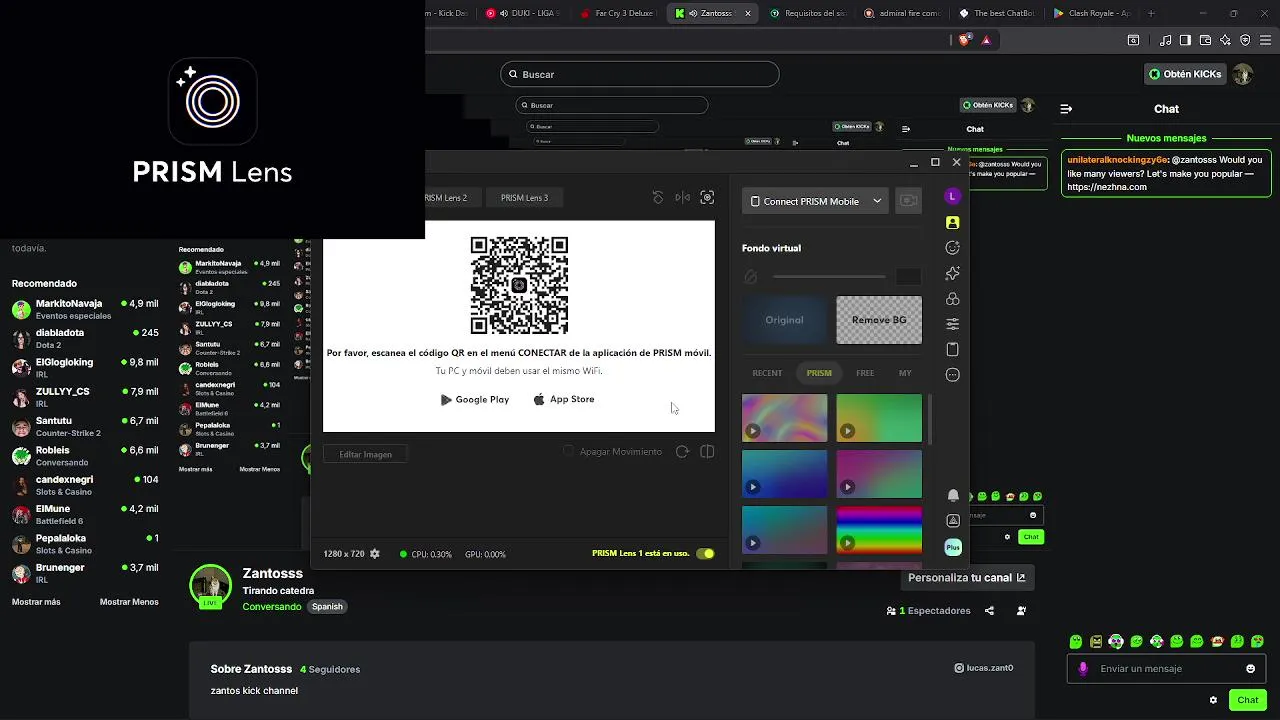
Task: Click the disabled camera icon beside Connect PRISM Mobile
Action: tap(908, 201)
